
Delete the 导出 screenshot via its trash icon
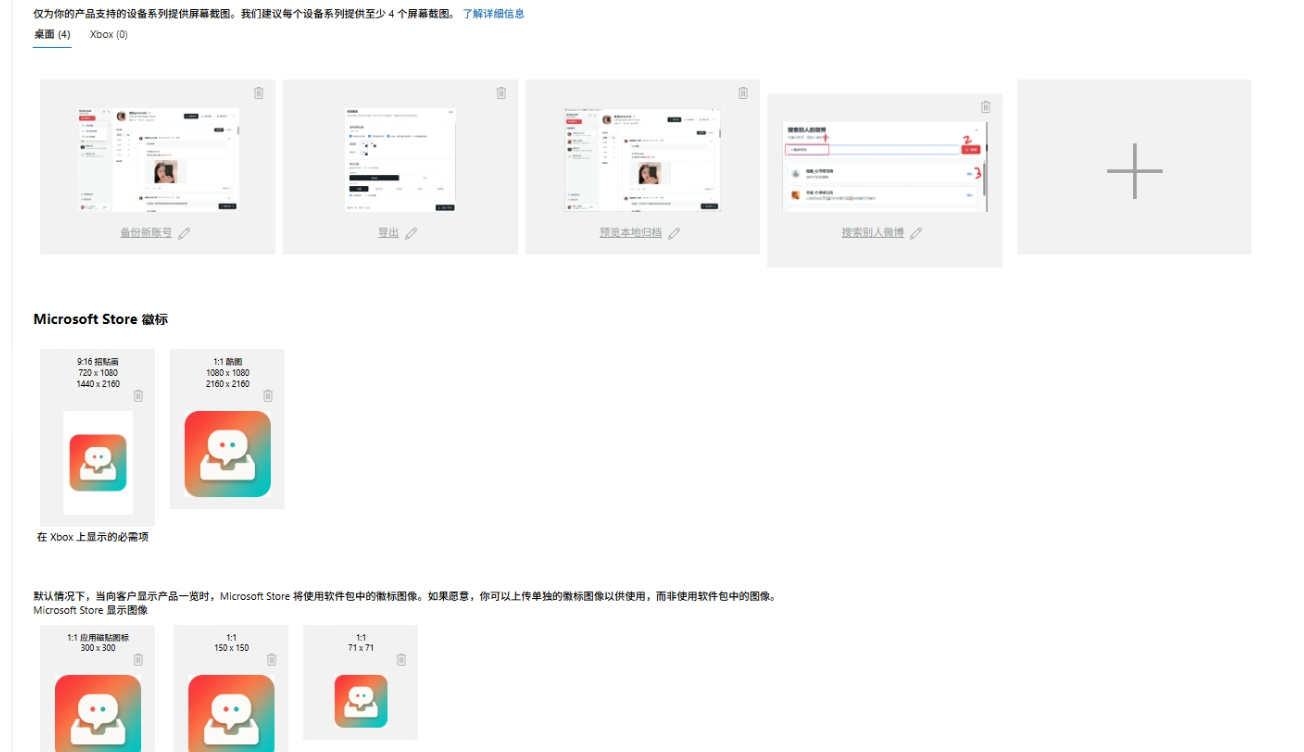(501, 93)
